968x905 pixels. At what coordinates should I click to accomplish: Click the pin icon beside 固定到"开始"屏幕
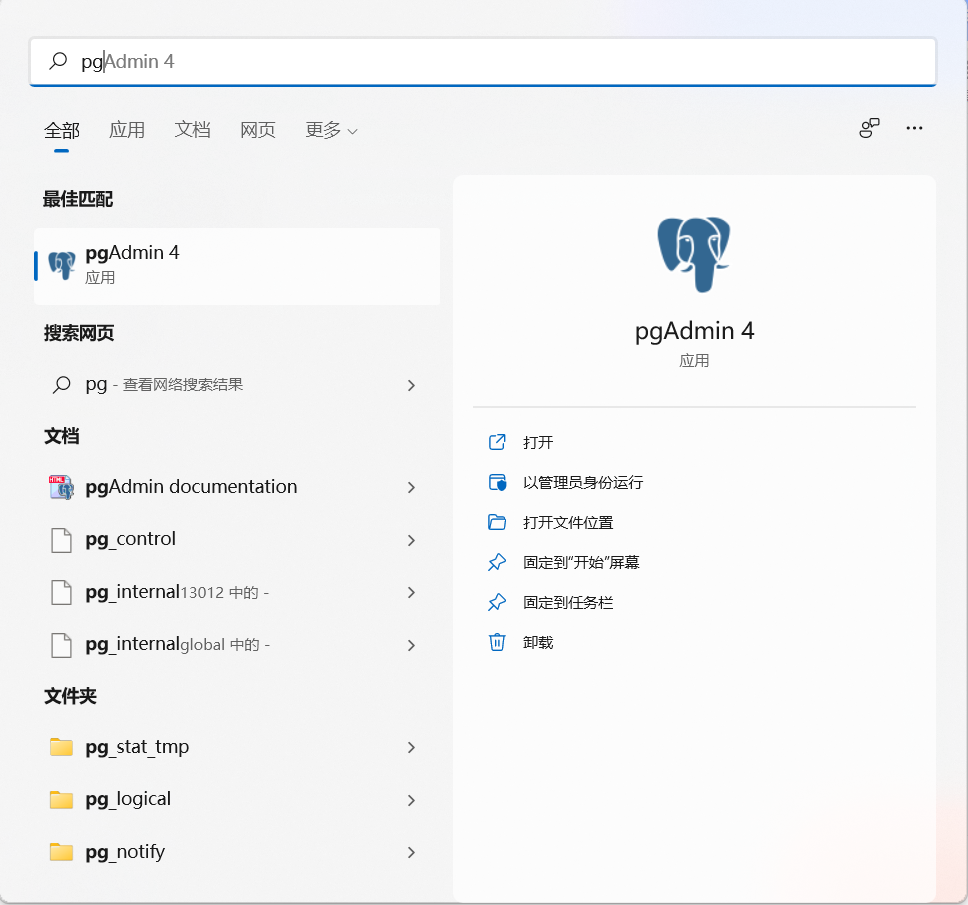pos(497,562)
